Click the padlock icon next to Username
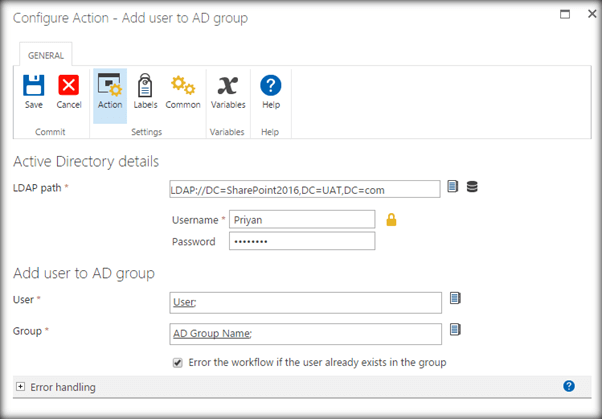This screenshot has height=419, width=602. 391,219
